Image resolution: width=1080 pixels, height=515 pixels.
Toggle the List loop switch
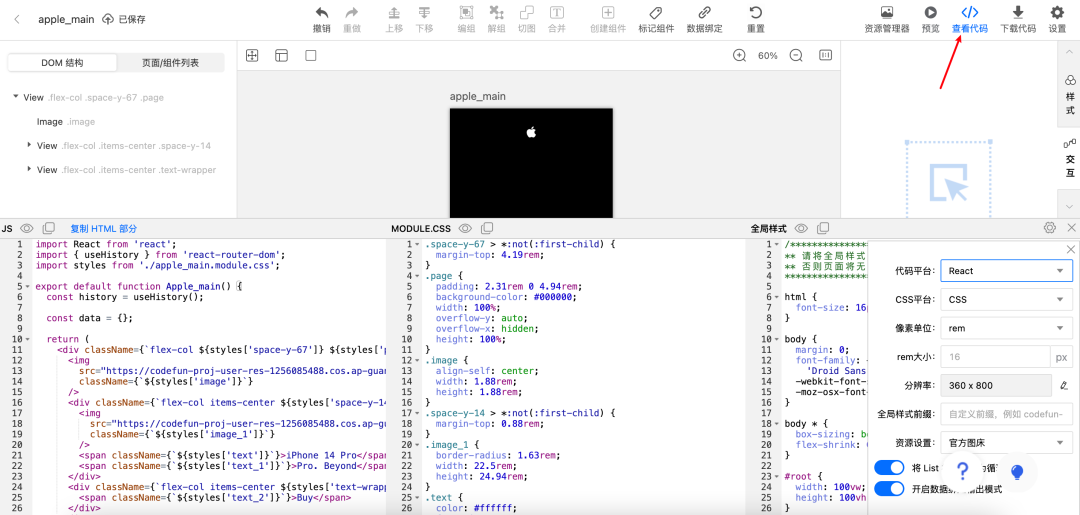[x=889, y=468]
